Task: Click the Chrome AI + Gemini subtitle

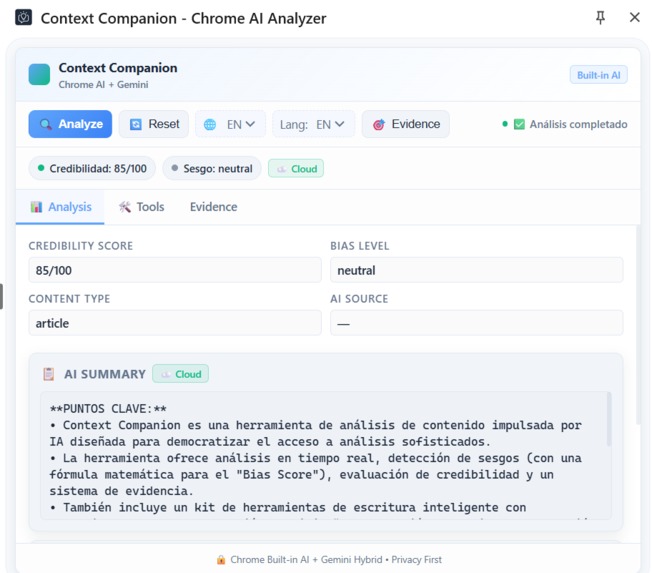Action: tap(104, 84)
